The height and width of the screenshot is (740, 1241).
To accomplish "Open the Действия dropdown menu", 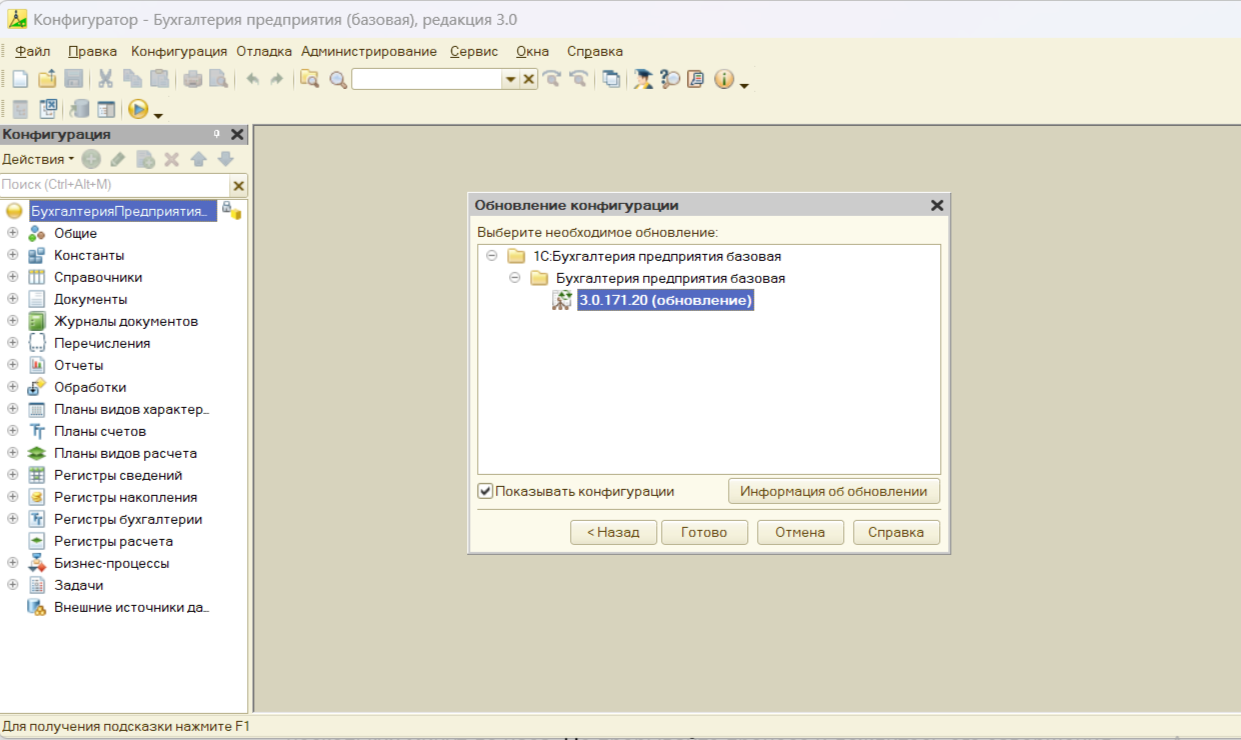I will 38,159.
